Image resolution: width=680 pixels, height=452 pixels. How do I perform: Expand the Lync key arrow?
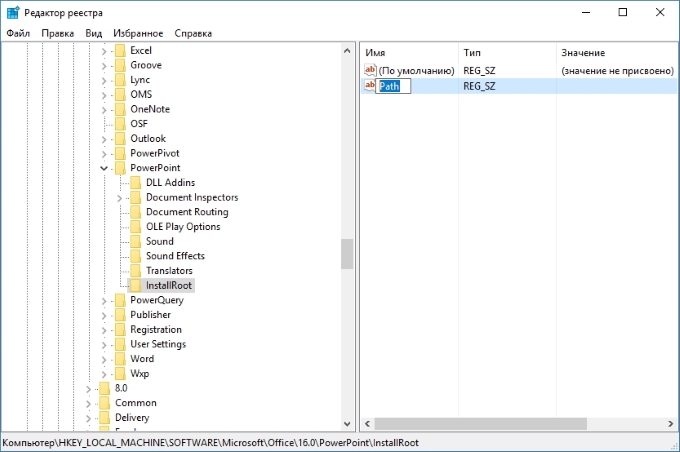[x=104, y=81]
